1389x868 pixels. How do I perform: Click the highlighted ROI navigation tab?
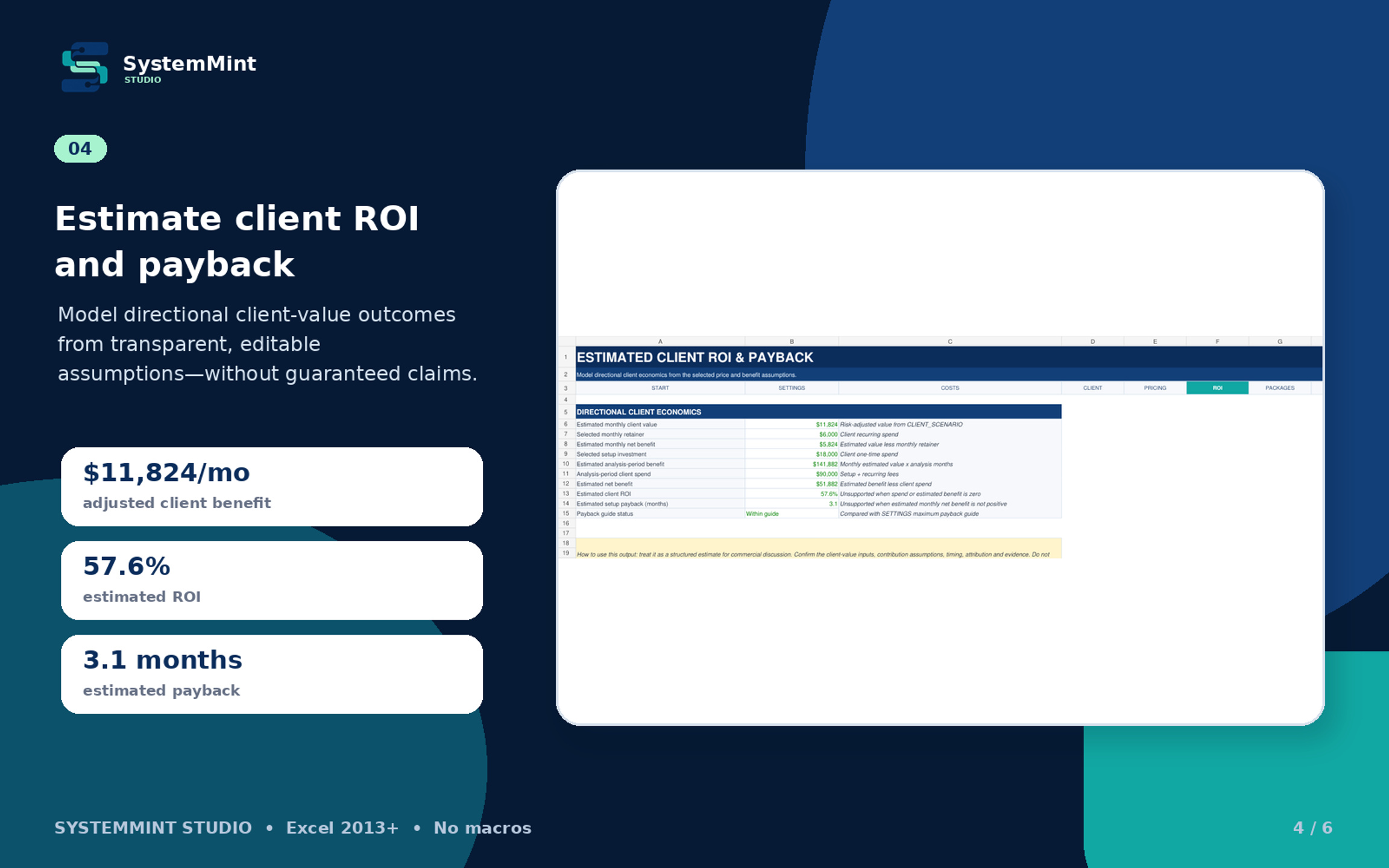pyautogui.click(x=1217, y=388)
